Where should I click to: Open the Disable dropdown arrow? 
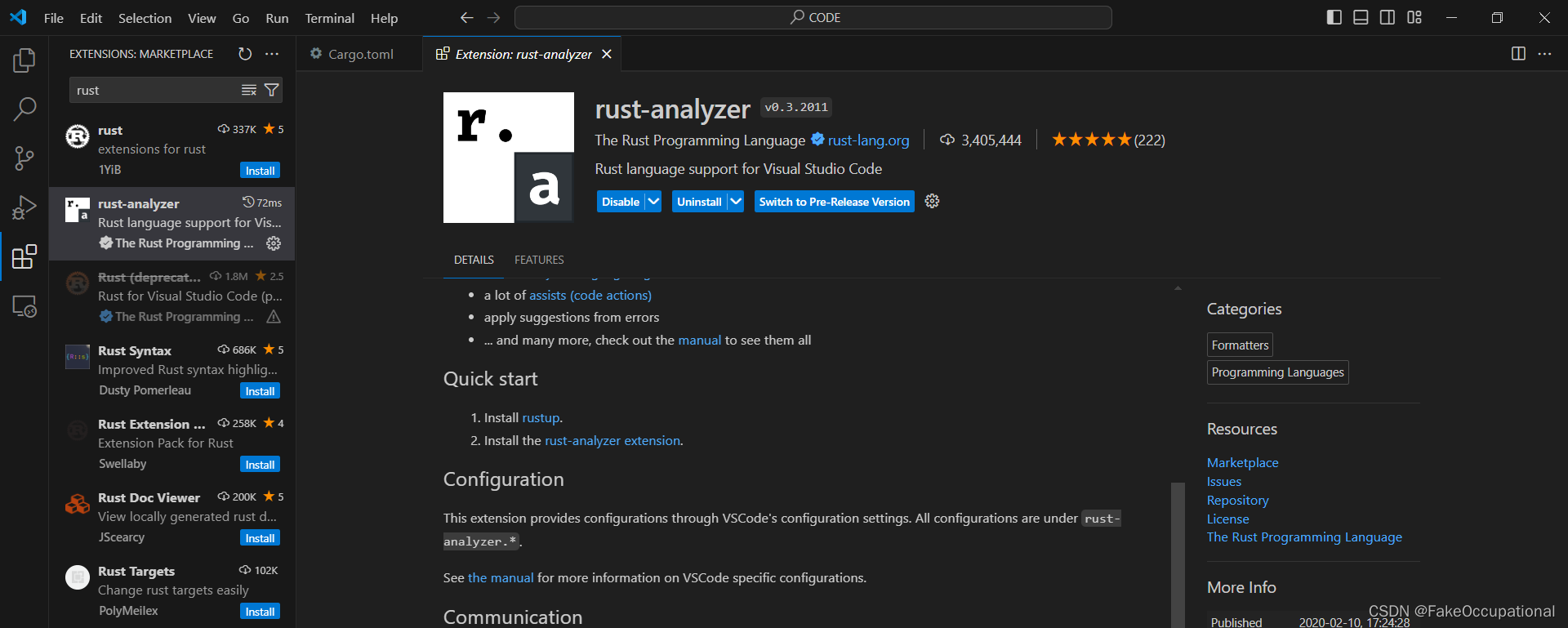[653, 202]
